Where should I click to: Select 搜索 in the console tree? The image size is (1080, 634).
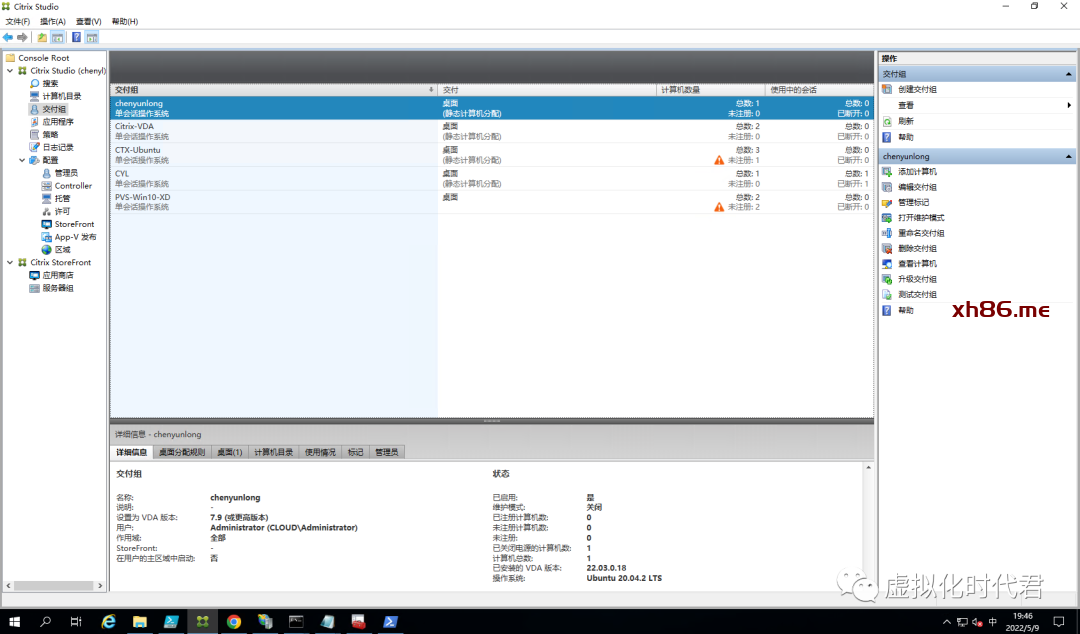point(50,83)
